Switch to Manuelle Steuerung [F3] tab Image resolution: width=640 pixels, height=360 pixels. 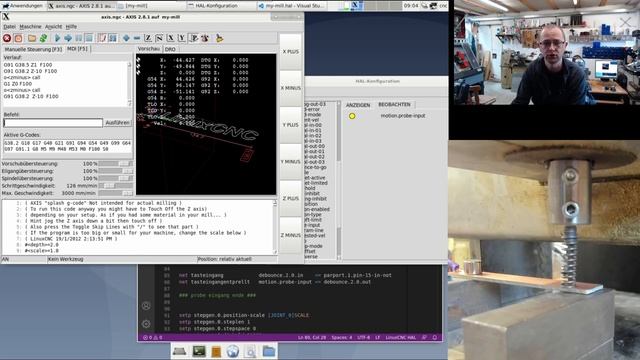(33, 49)
